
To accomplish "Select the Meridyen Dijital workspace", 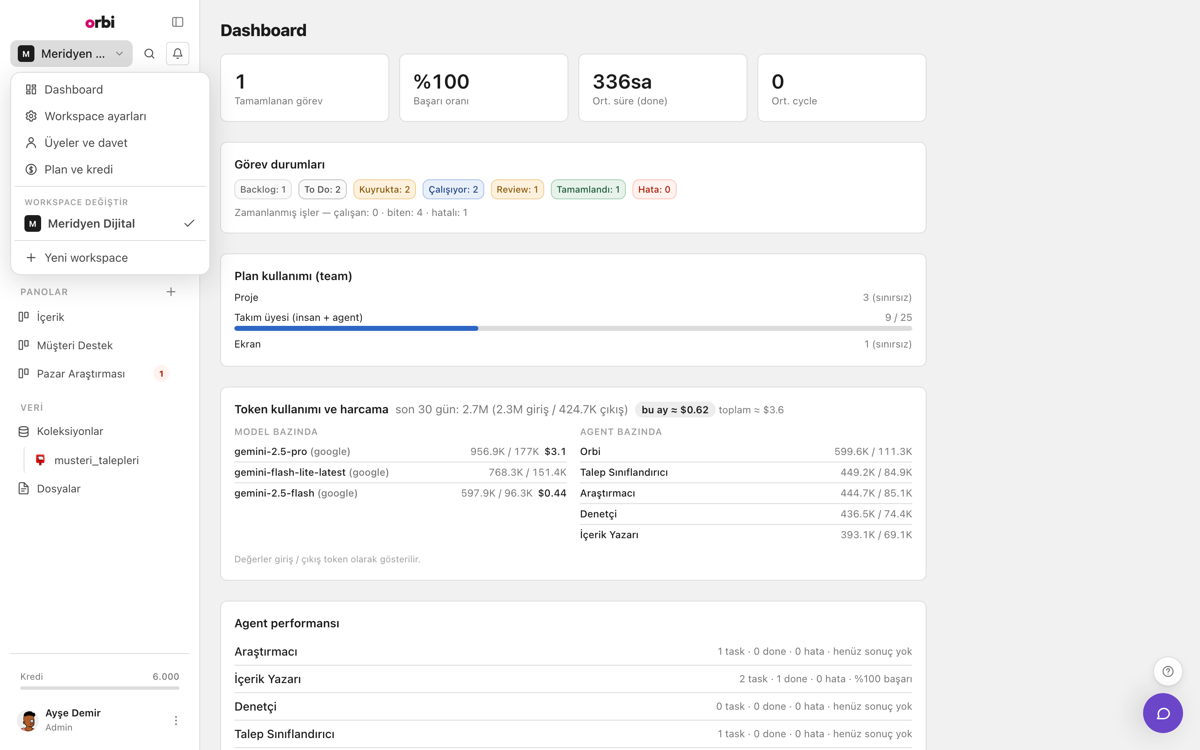I will (110, 224).
